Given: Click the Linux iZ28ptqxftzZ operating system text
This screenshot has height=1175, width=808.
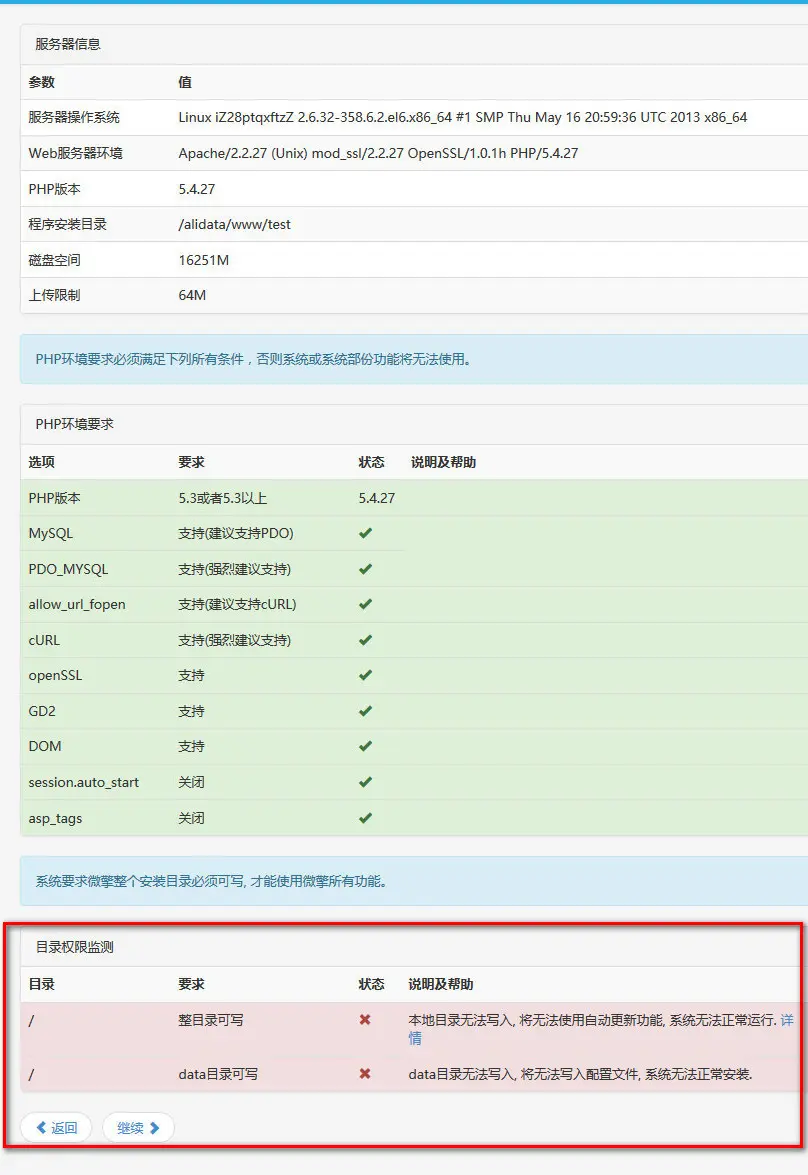Looking at the screenshot, I should tap(462, 117).
